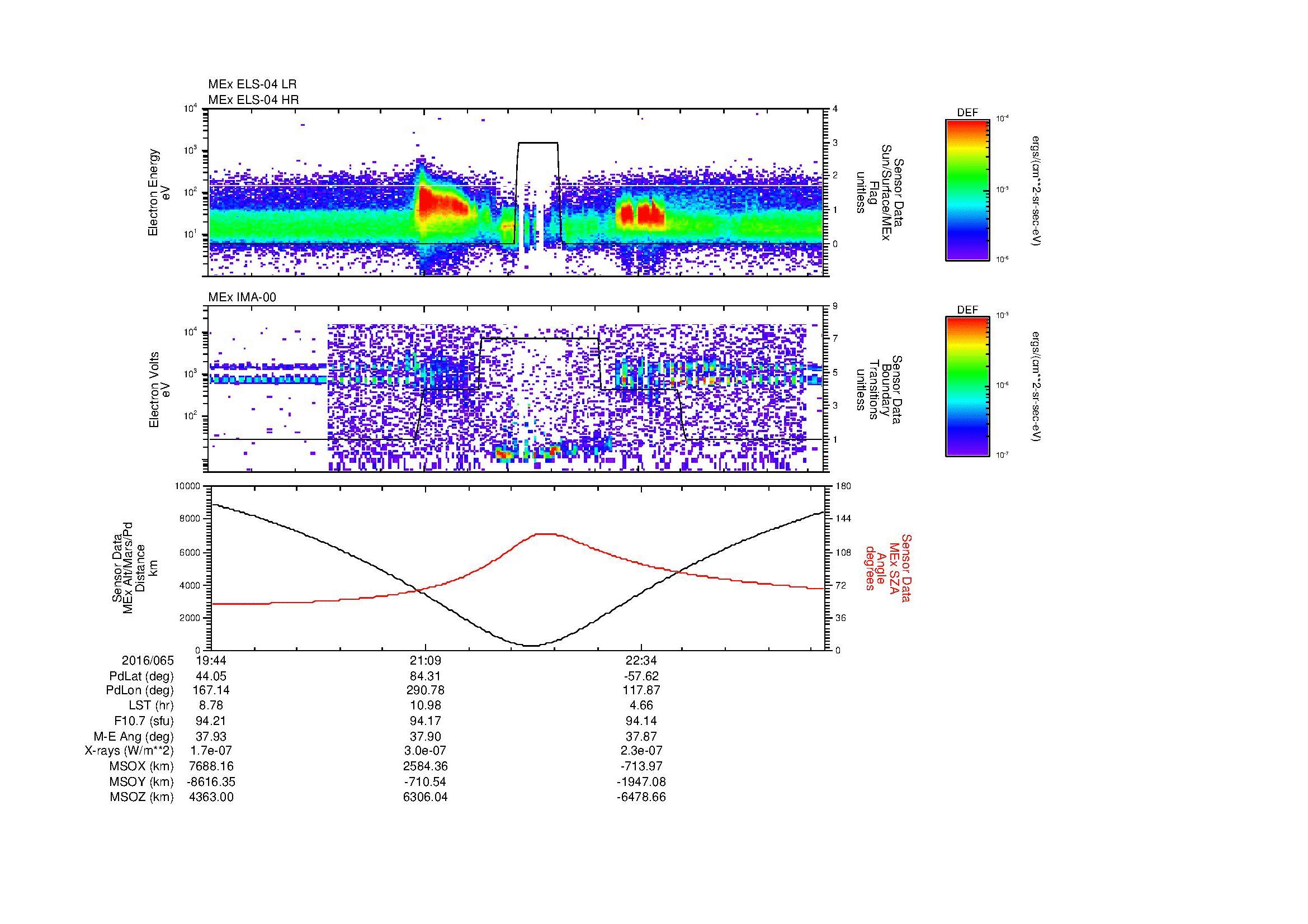Click the 'Electron Volts eV' axis label
This screenshot has width=1308, height=924.
(x=159, y=390)
